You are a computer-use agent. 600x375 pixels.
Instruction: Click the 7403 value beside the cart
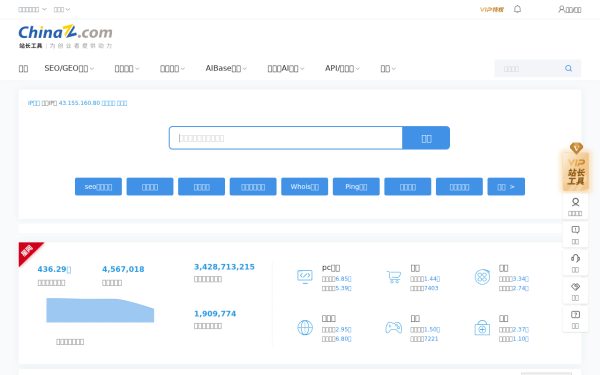[x=431, y=288]
